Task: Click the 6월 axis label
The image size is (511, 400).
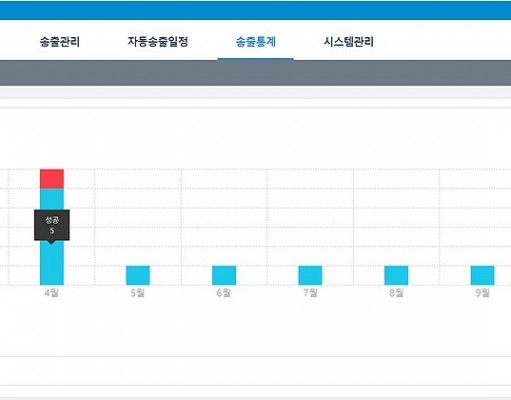Action: pos(224,293)
